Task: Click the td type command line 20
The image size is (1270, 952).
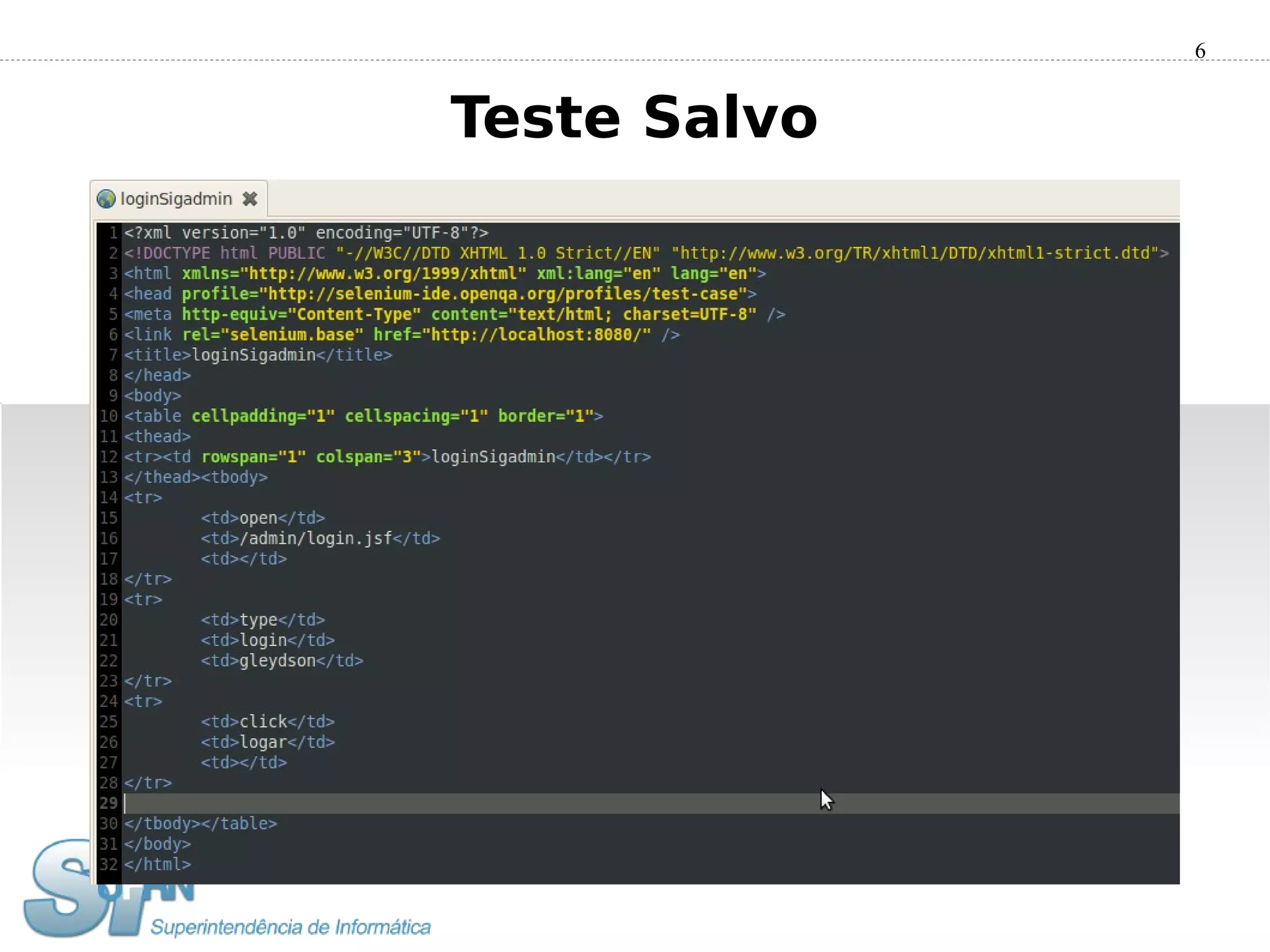Action: pyautogui.click(x=263, y=620)
